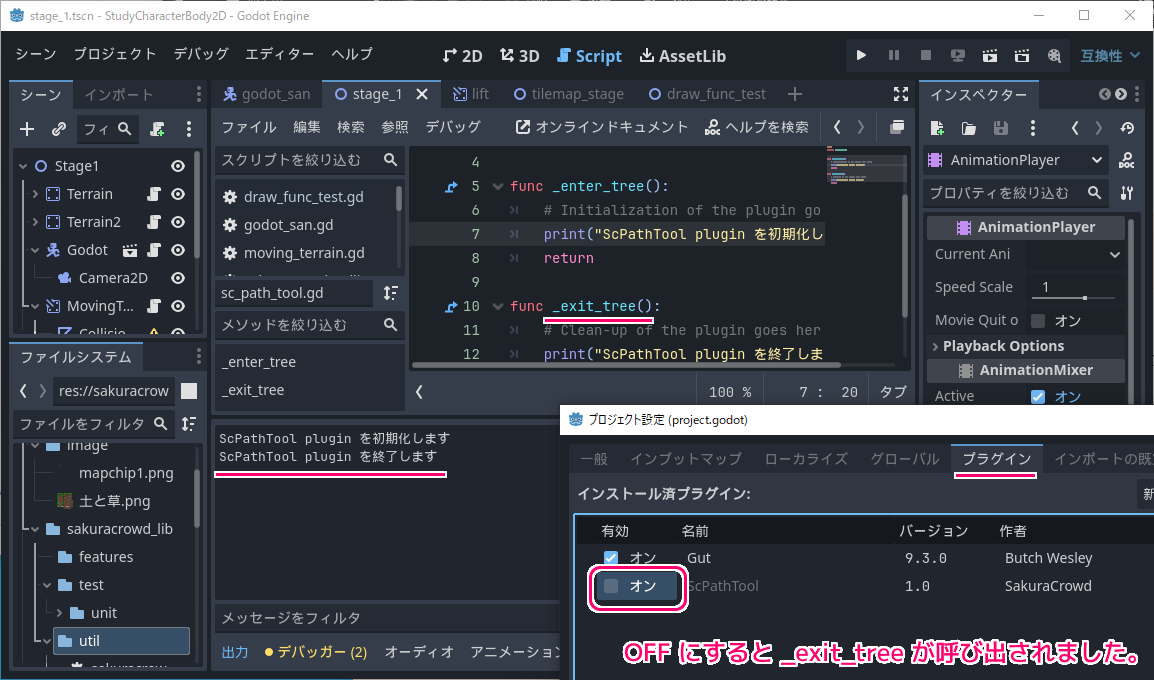1154x680 pixels.
Task: Open AssetLib workspace
Action: [683, 56]
